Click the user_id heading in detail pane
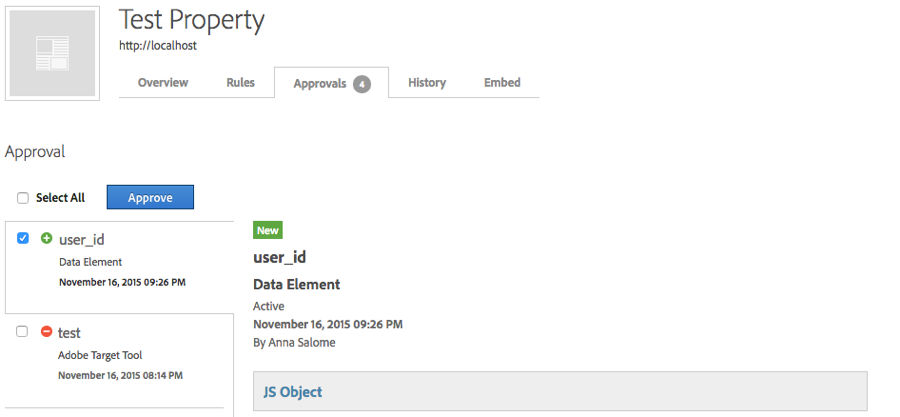This screenshot has width=900, height=417. coord(280,258)
